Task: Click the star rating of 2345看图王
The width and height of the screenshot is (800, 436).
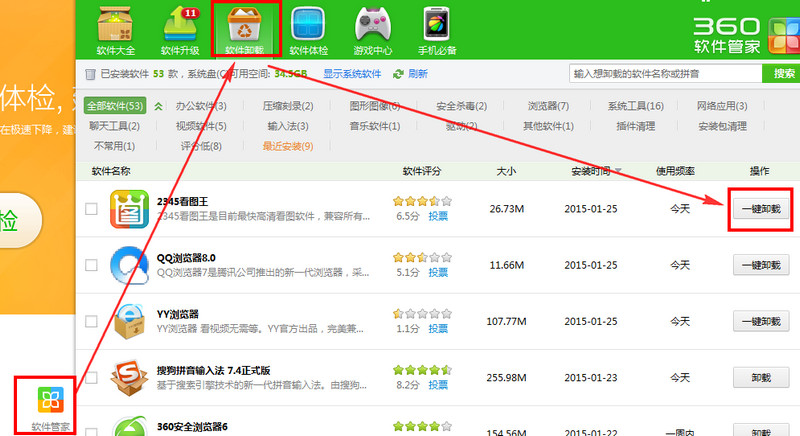Action: click(x=422, y=201)
